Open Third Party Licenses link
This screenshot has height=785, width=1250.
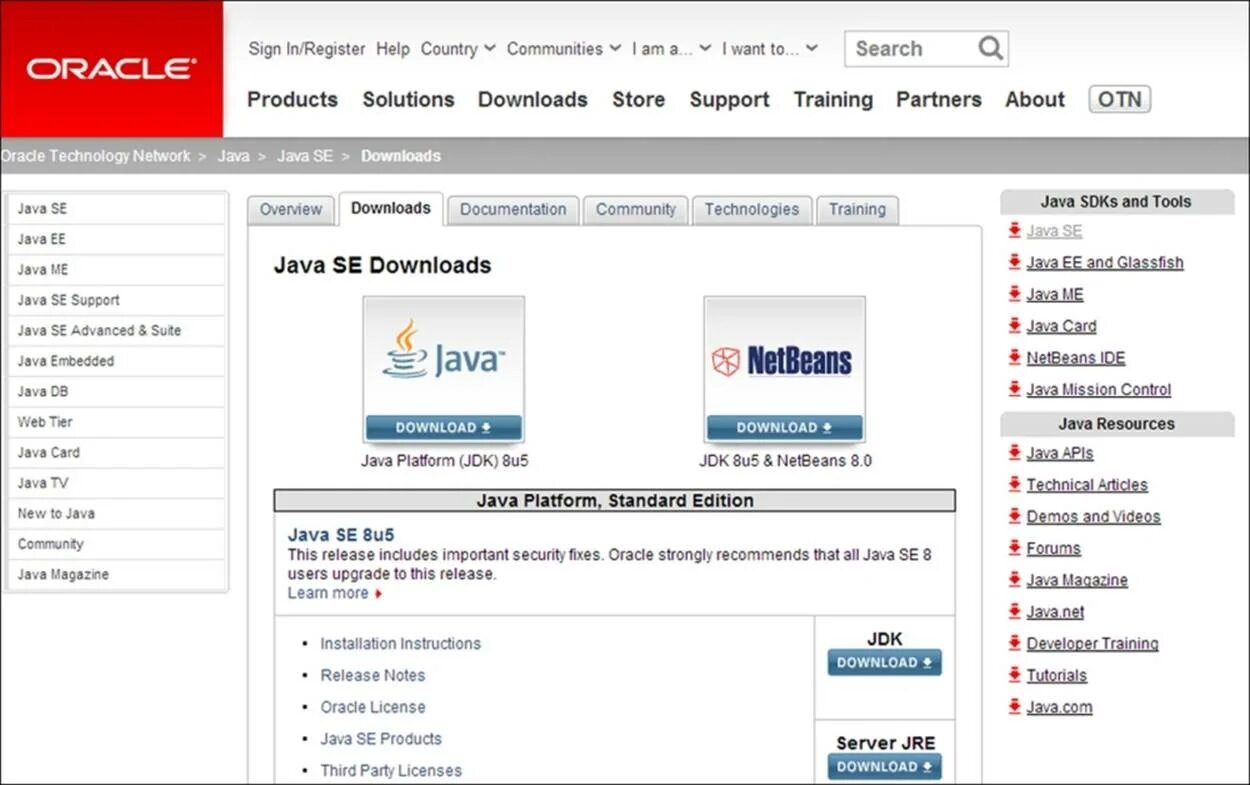point(391,771)
